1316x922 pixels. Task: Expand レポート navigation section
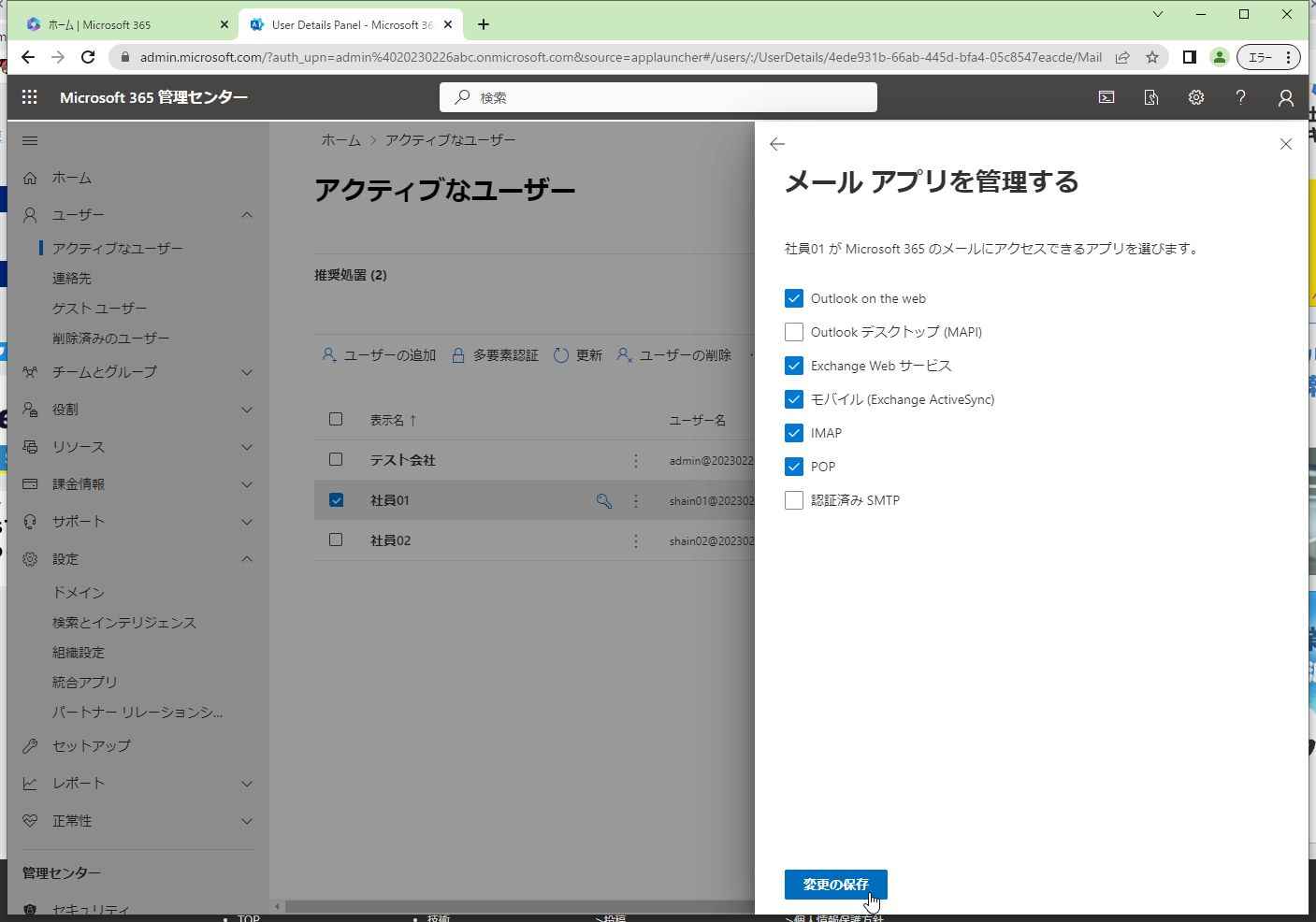point(247,784)
